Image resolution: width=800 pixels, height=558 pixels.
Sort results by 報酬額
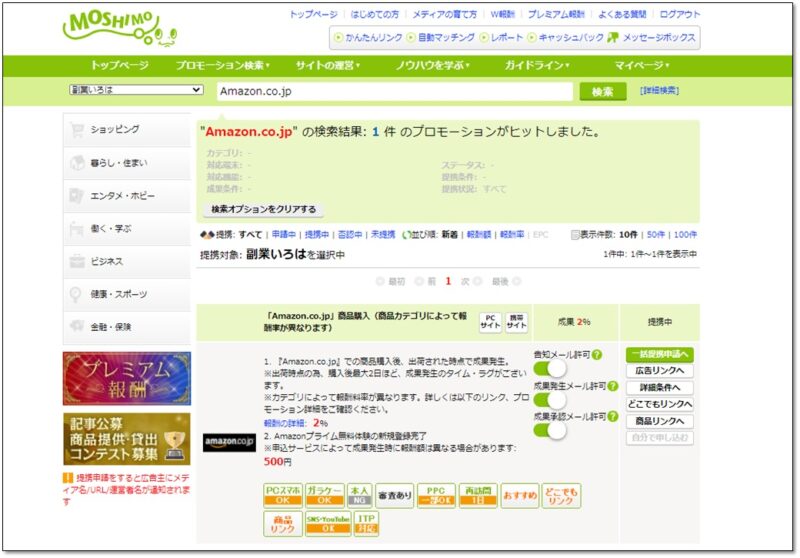point(479,235)
